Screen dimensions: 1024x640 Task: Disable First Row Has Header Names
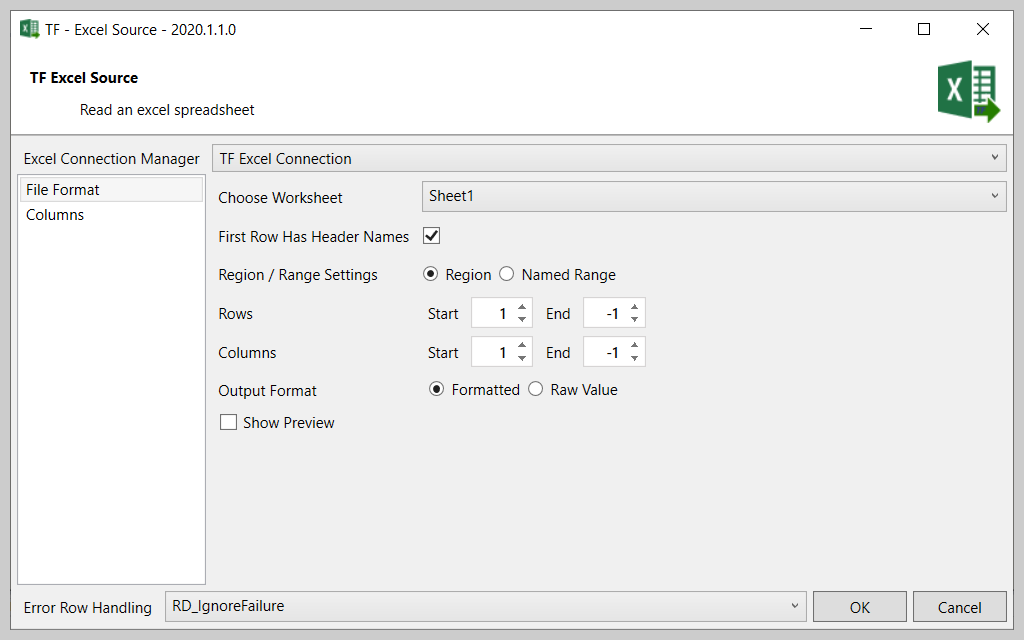[x=431, y=236]
